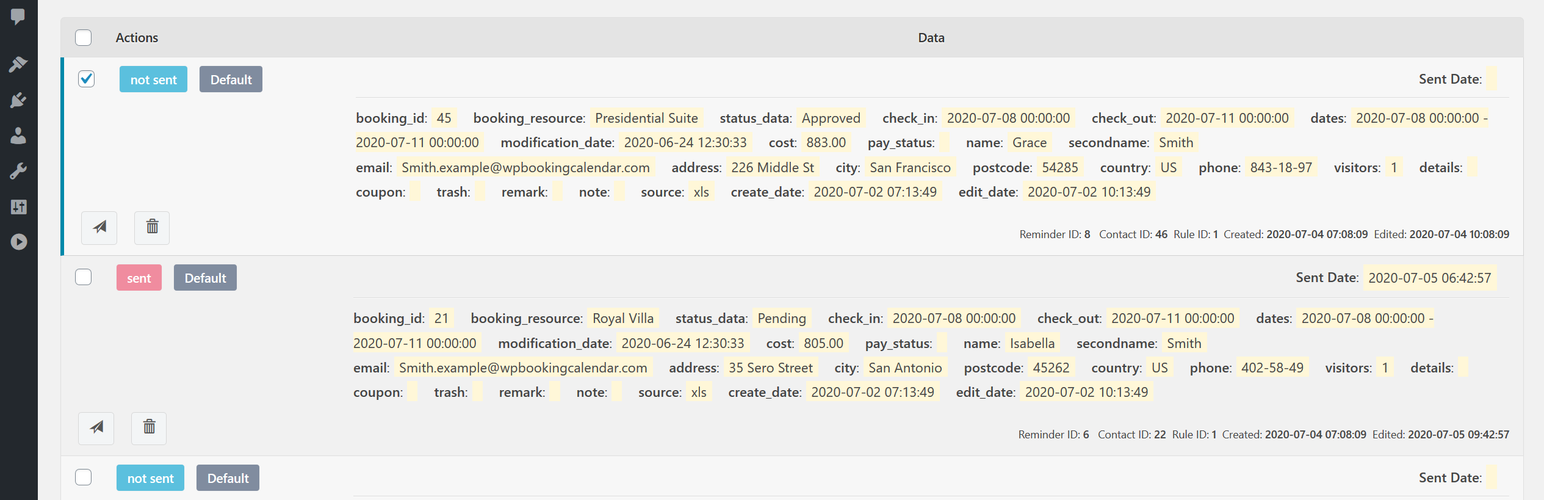Image resolution: width=1544 pixels, height=500 pixels.
Task: Click Default button in last row
Action: [228, 478]
